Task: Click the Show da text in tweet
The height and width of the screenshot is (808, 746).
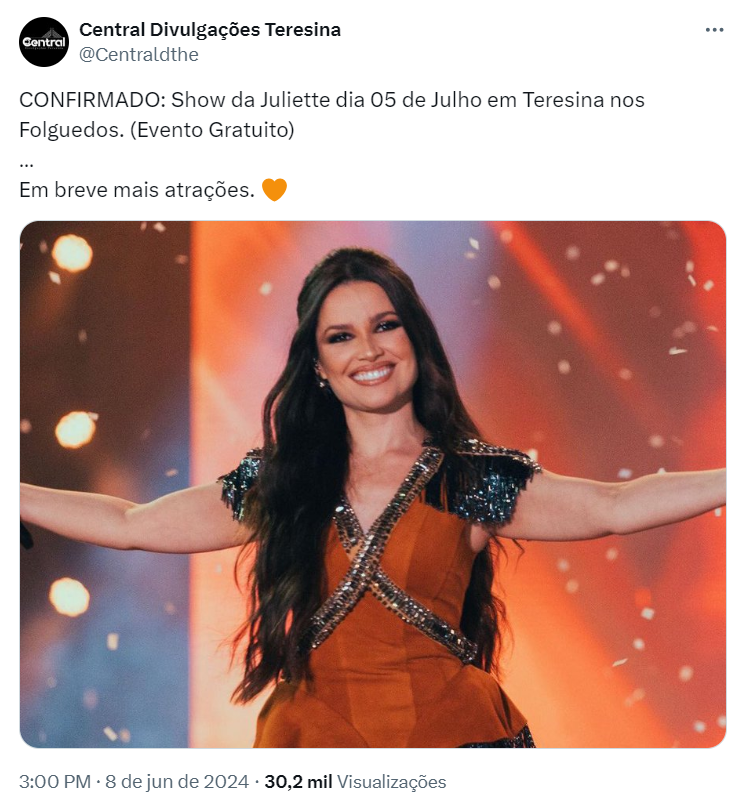Action: pyautogui.click(x=213, y=100)
